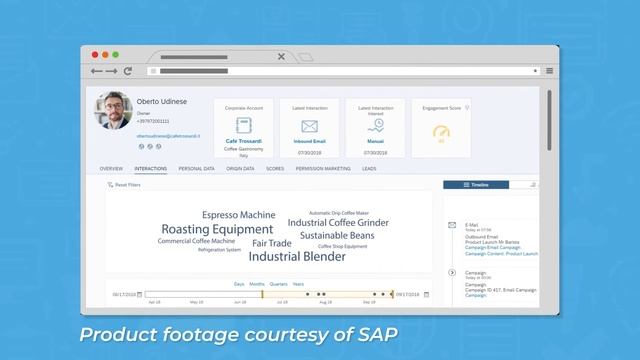Click the Coffee Shop Equipment tag
Screen dimensions: 640x360
[x=342, y=246]
